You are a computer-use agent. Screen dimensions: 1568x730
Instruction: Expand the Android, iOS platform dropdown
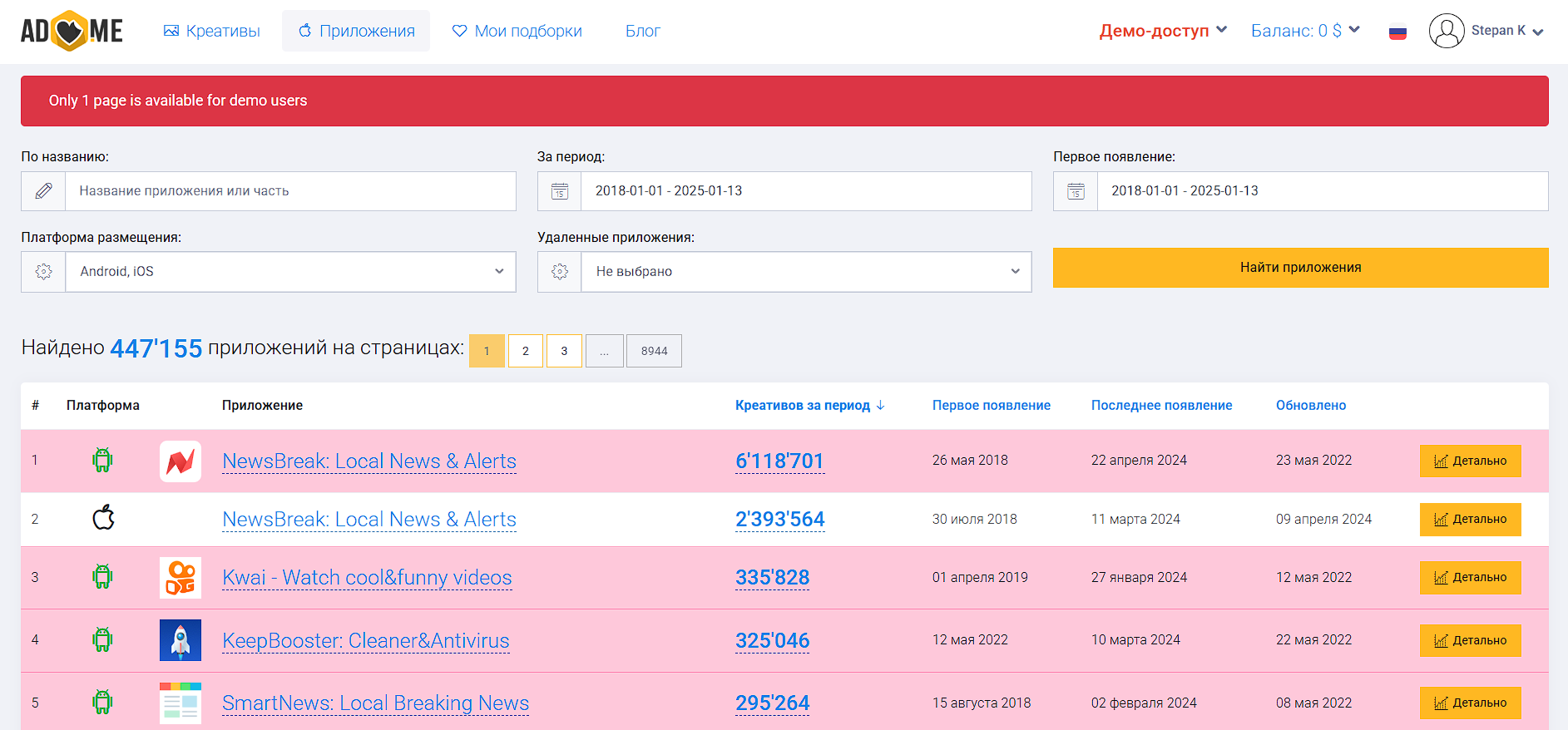coord(290,272)
